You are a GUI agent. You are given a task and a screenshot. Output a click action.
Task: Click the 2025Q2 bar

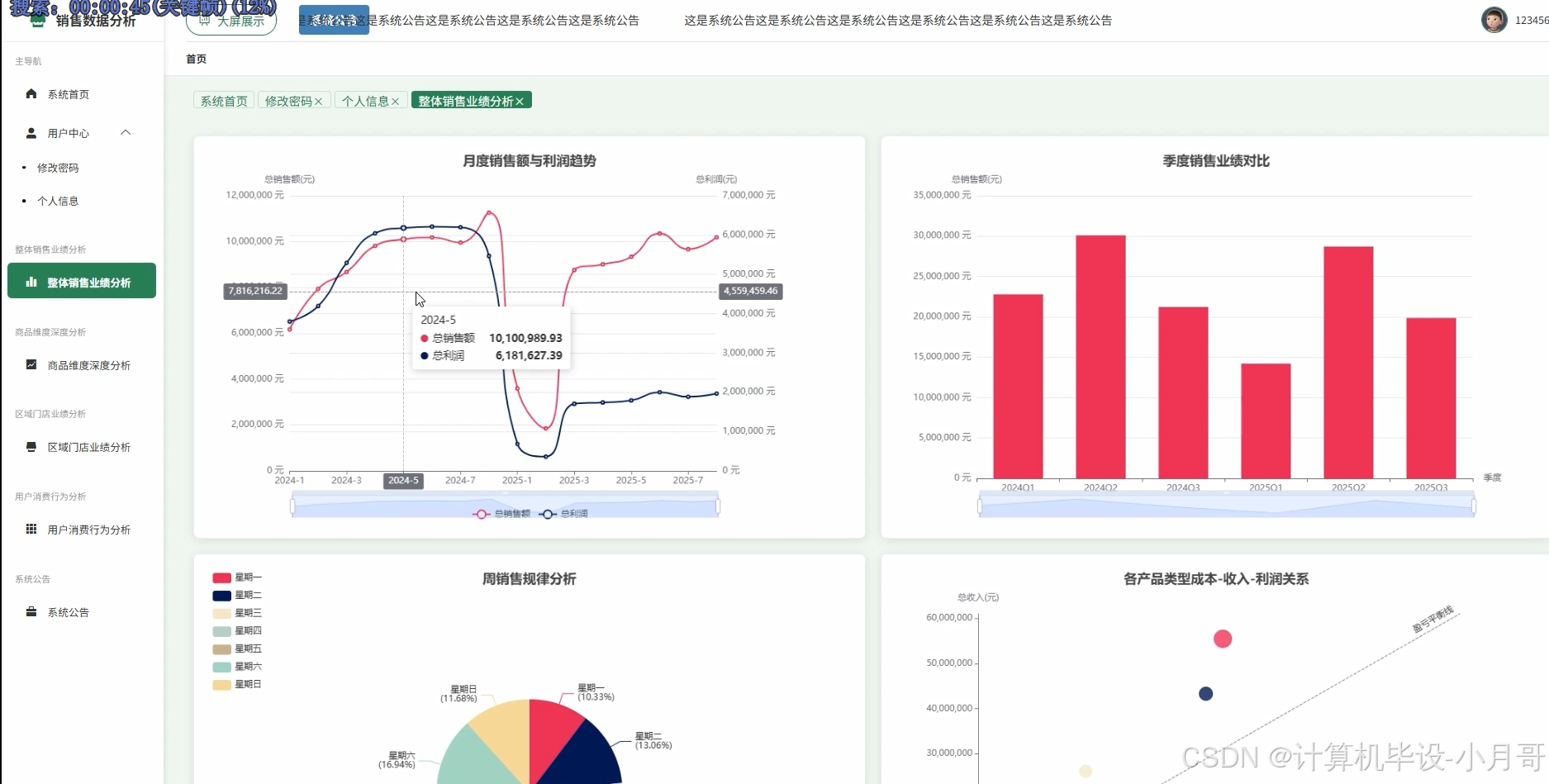coord(1348,363)
